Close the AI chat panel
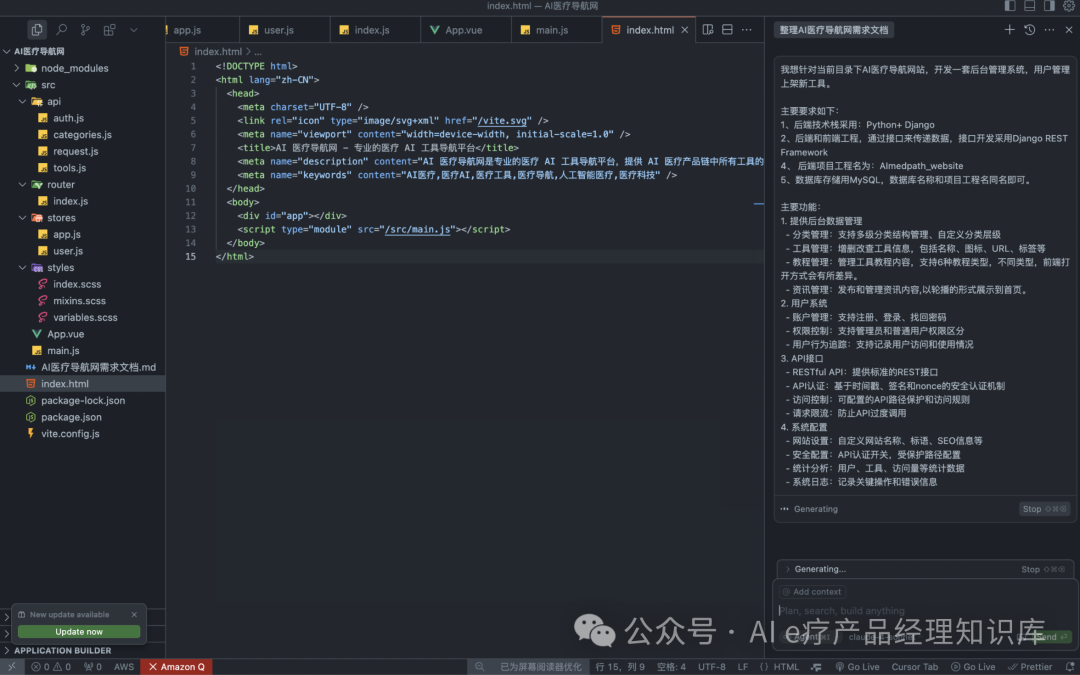The width and height of the screenshot is (1080, 675). (x=1068, y=30)
